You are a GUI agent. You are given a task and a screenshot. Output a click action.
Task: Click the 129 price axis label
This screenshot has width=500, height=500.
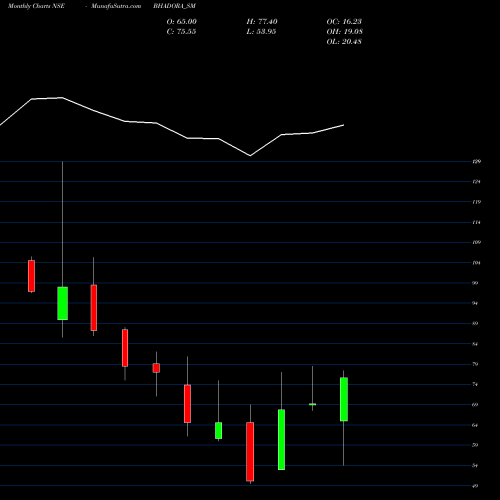(477, 162)
